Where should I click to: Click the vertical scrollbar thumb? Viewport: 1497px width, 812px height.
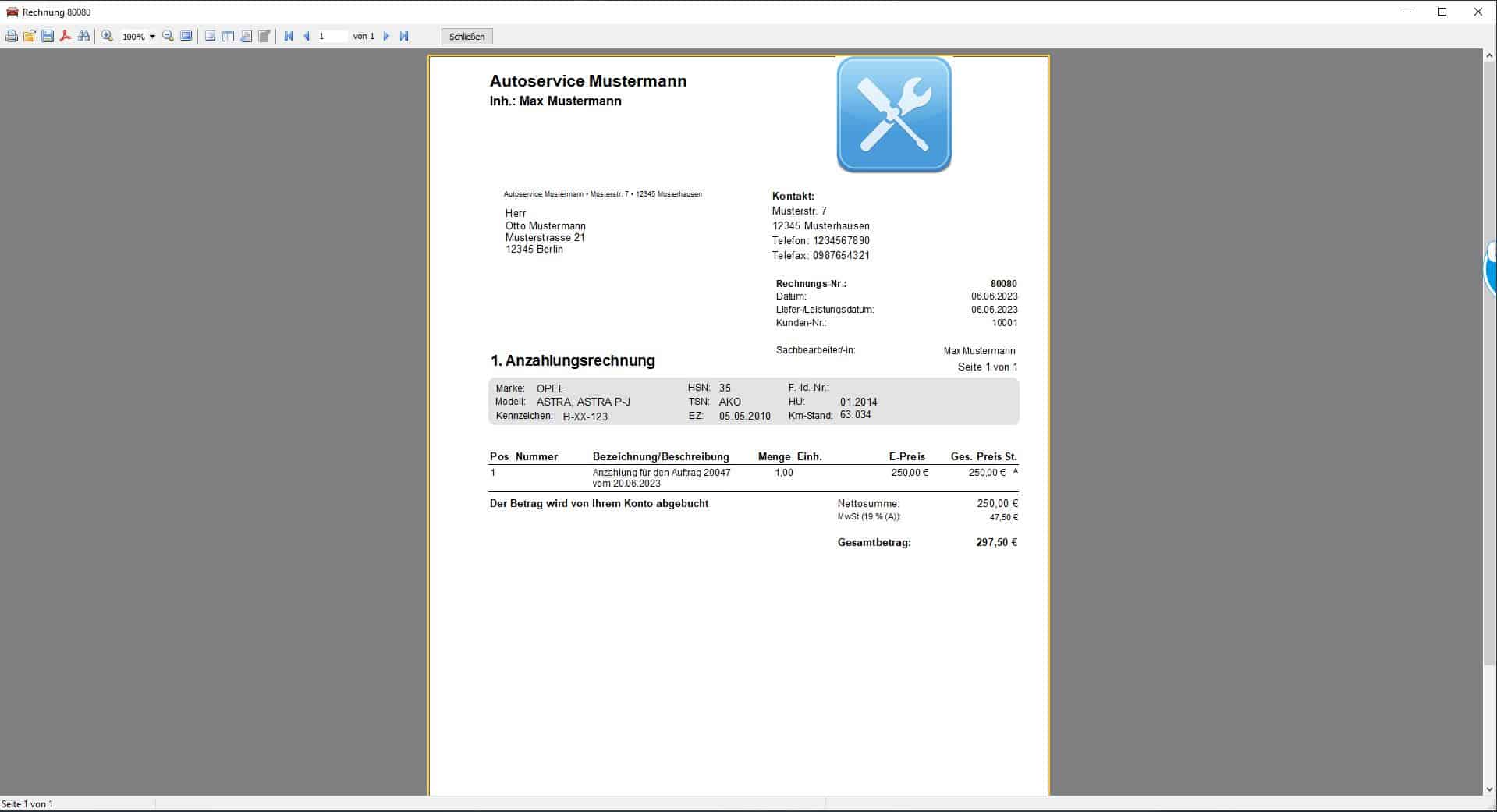(x=1489, y=363)
